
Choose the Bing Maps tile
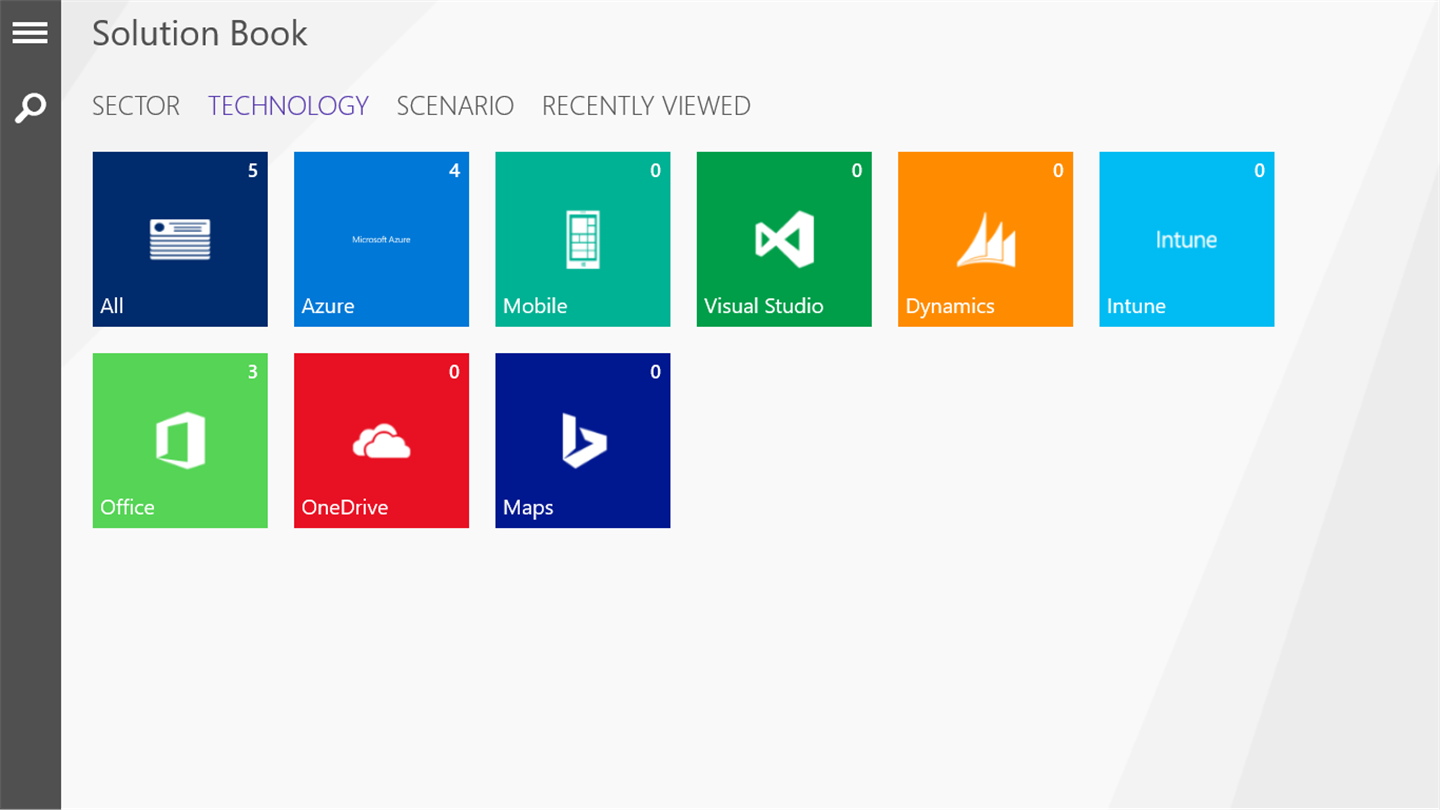point(583,440)
